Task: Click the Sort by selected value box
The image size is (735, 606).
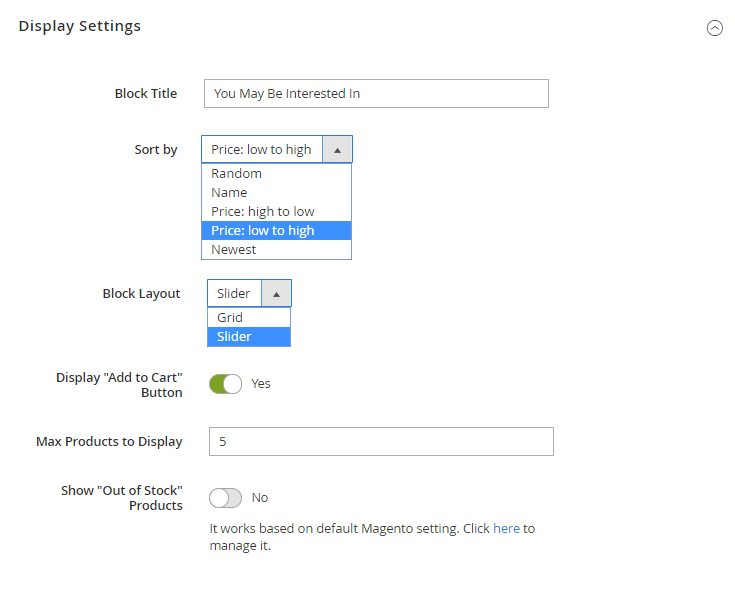Action: [x=262, y=150]
